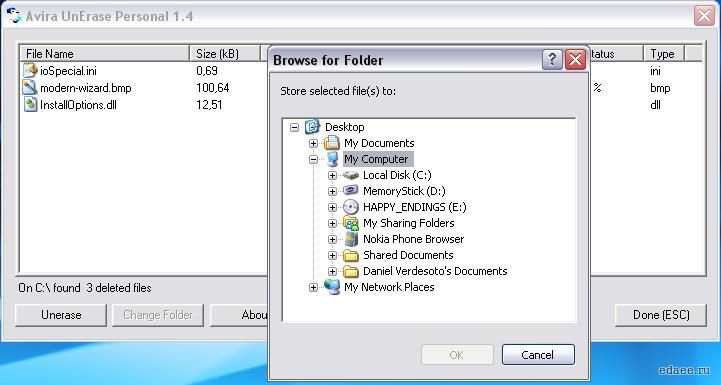Sort by Type column header
The height and width of the screenshot is (385, 721).
[664, 54]
